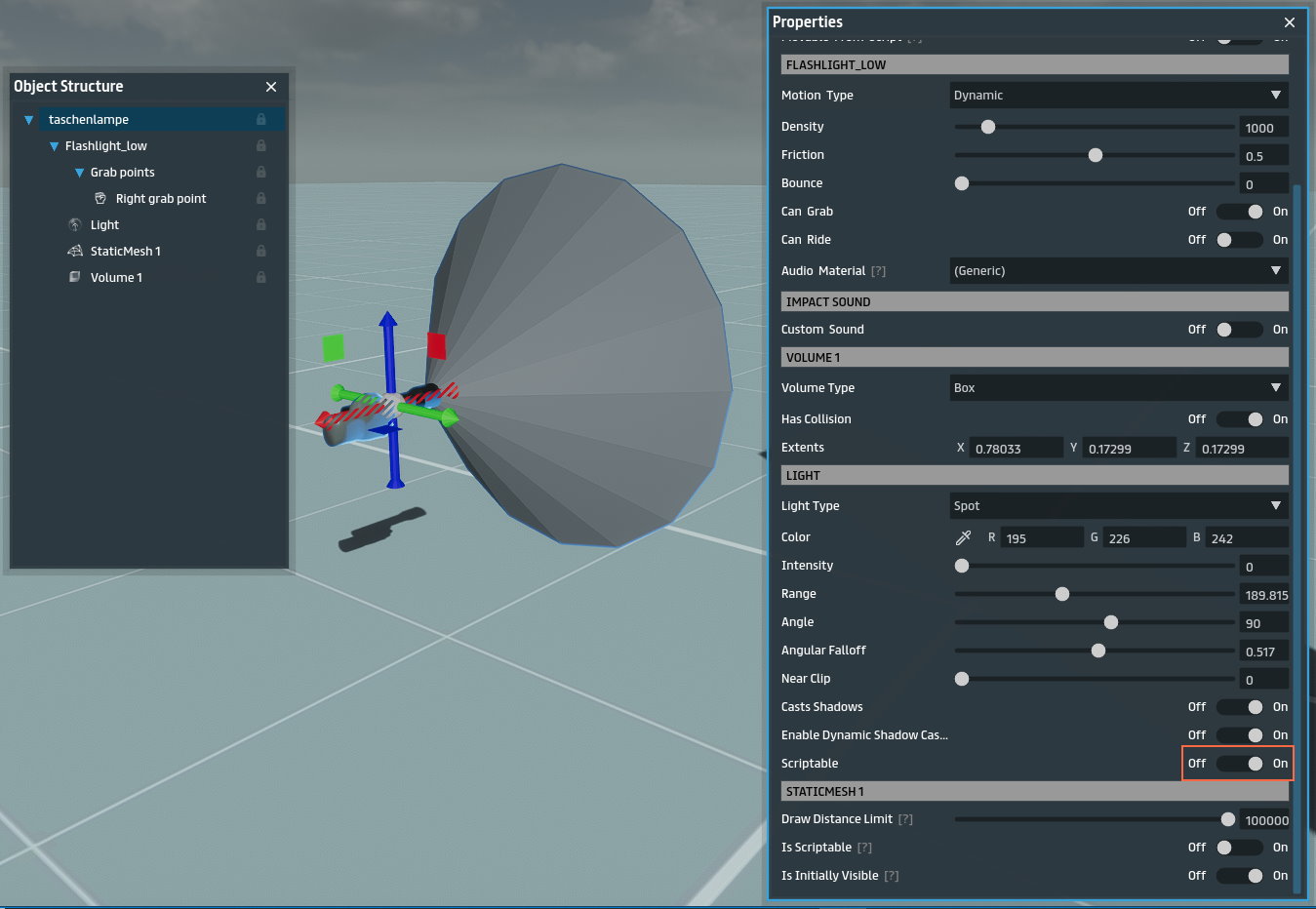The height and width of the screenshot is (909, 1316).
Task: Toggle Casts Shadows switch
Action: click(1240, 707)
